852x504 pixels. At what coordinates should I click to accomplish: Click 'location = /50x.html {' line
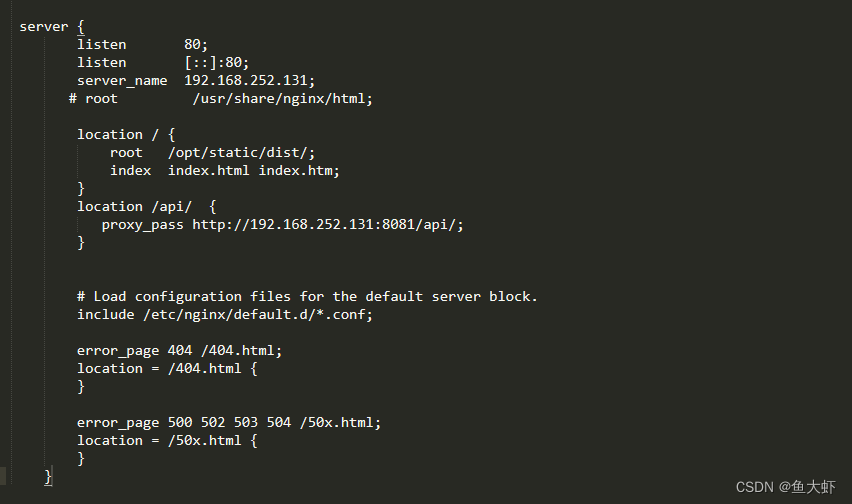[x=167, y=440]
